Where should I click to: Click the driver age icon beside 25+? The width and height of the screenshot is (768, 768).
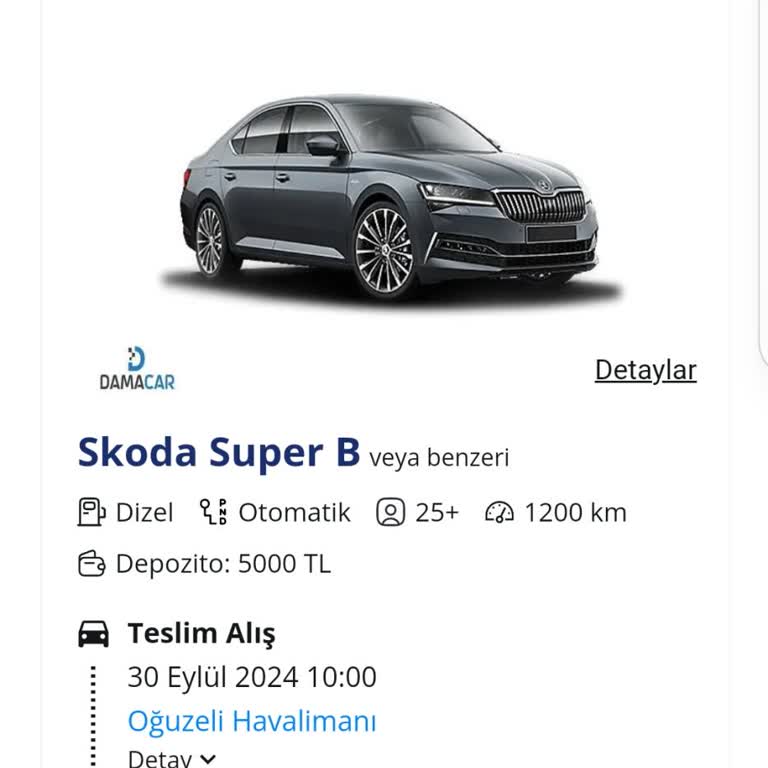(390, 513)
